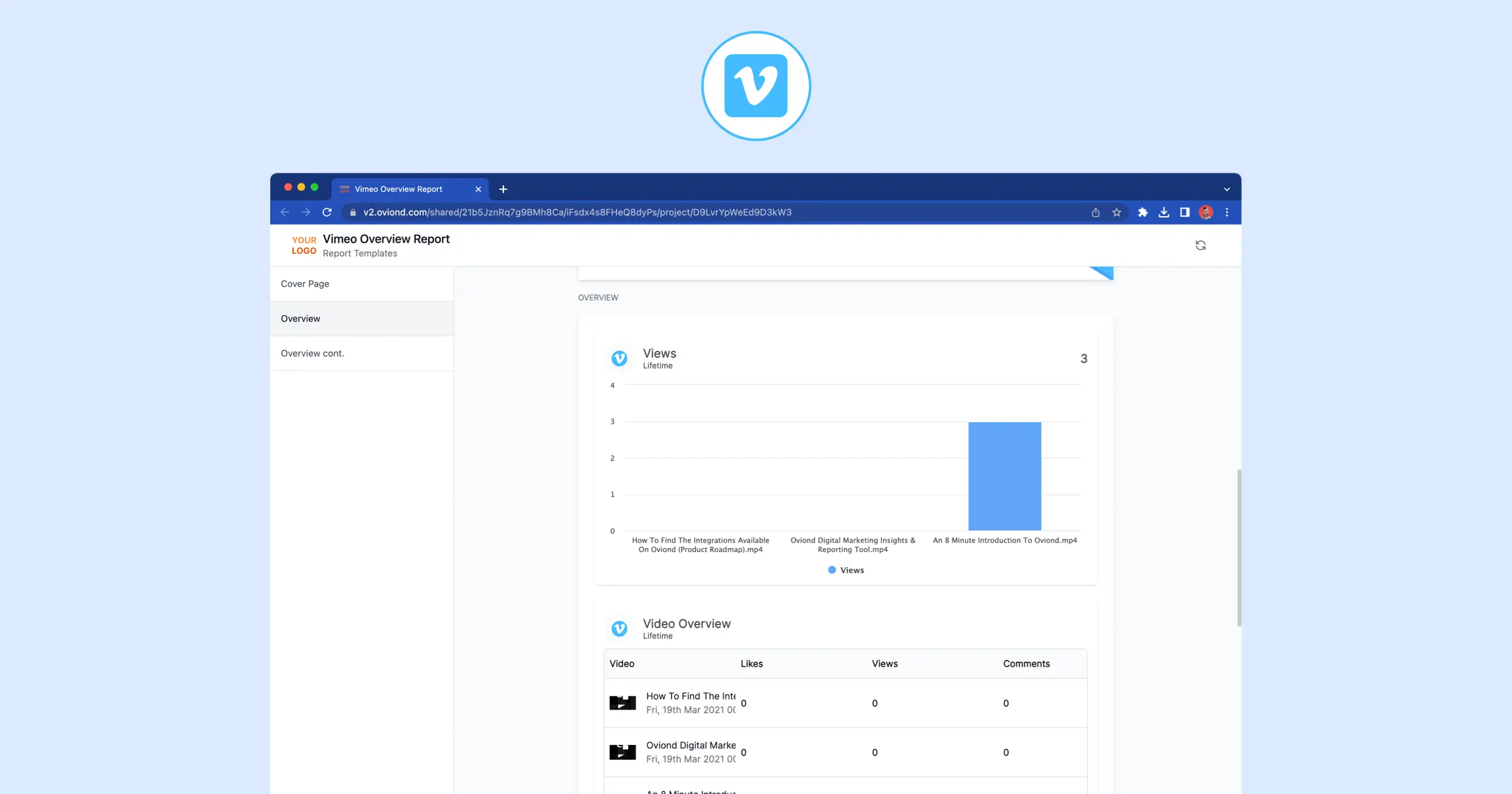Sort the table by the Comments column
This screenshot has height=794, width=1512.
[x=1026, y=664]
